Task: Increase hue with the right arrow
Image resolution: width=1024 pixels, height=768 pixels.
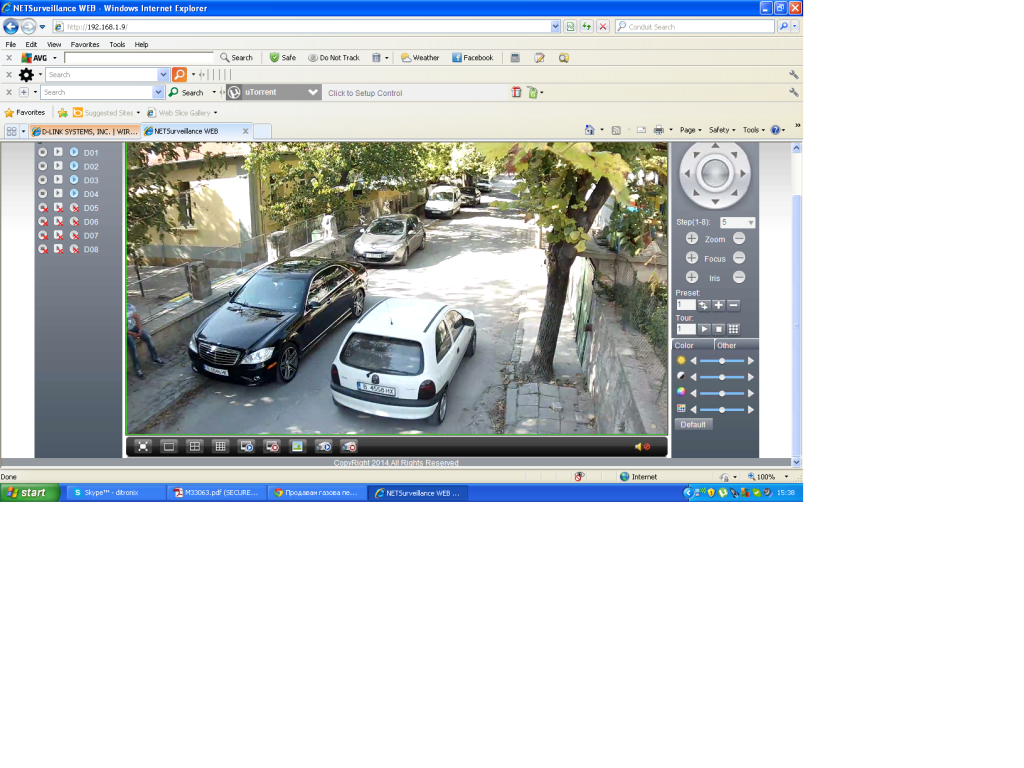Action: pos(751,409)
